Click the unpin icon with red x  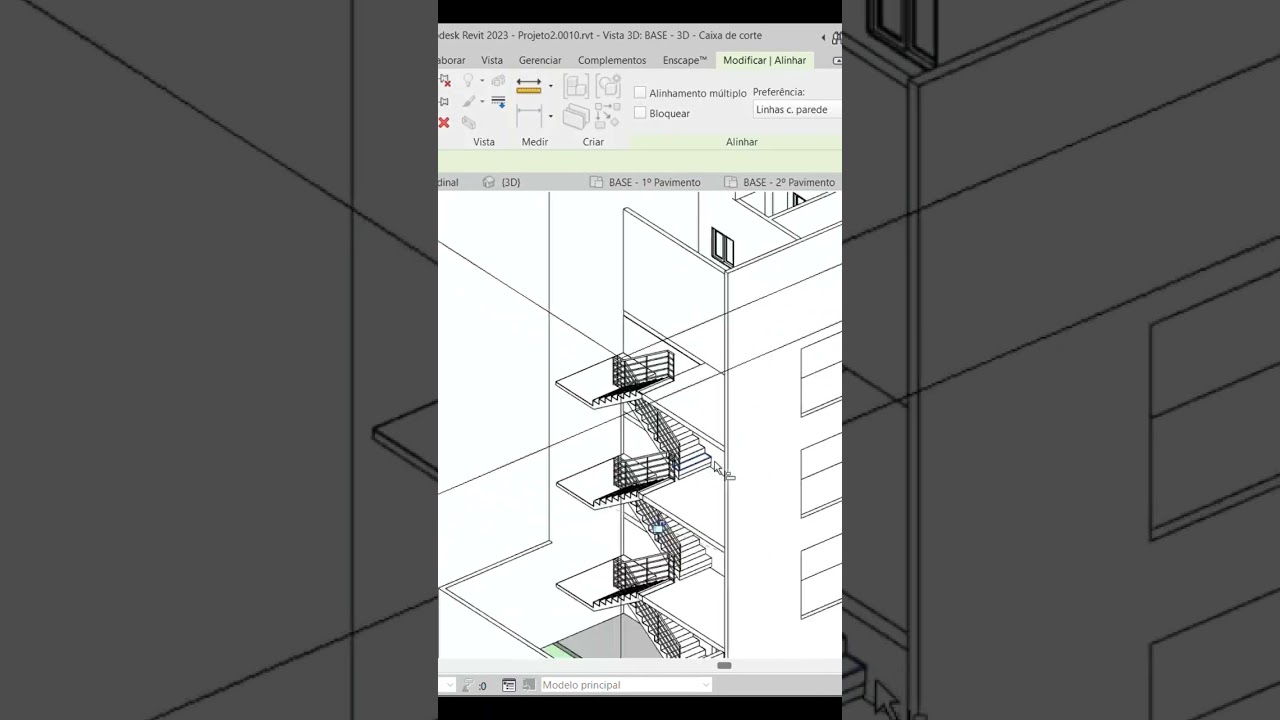(444, 81)
